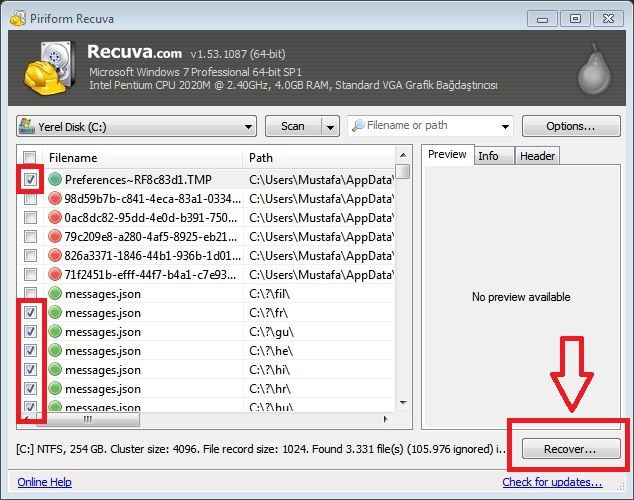Uncheck Preferences~RF8c83d1.TMP checkbox
634x500 pixels.
click(x=30, y=179)
